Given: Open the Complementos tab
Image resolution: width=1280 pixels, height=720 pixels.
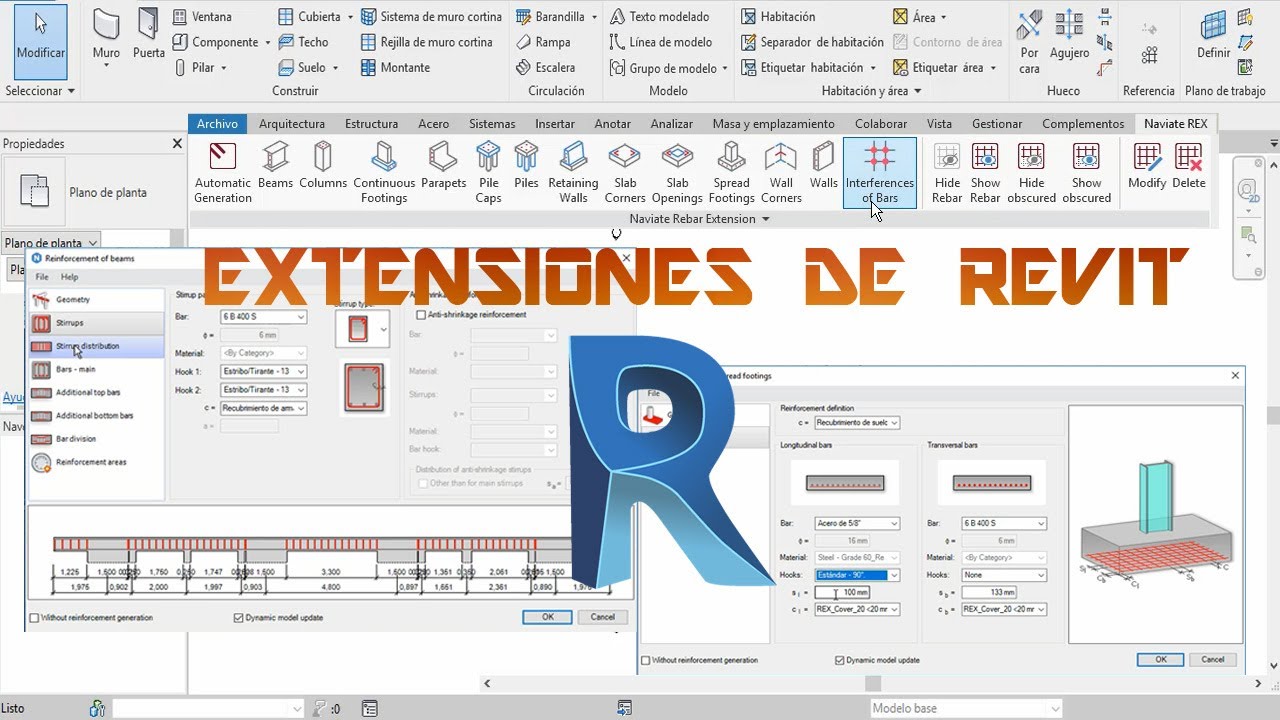Looking at the screenshot, I should coord(1083,124).
